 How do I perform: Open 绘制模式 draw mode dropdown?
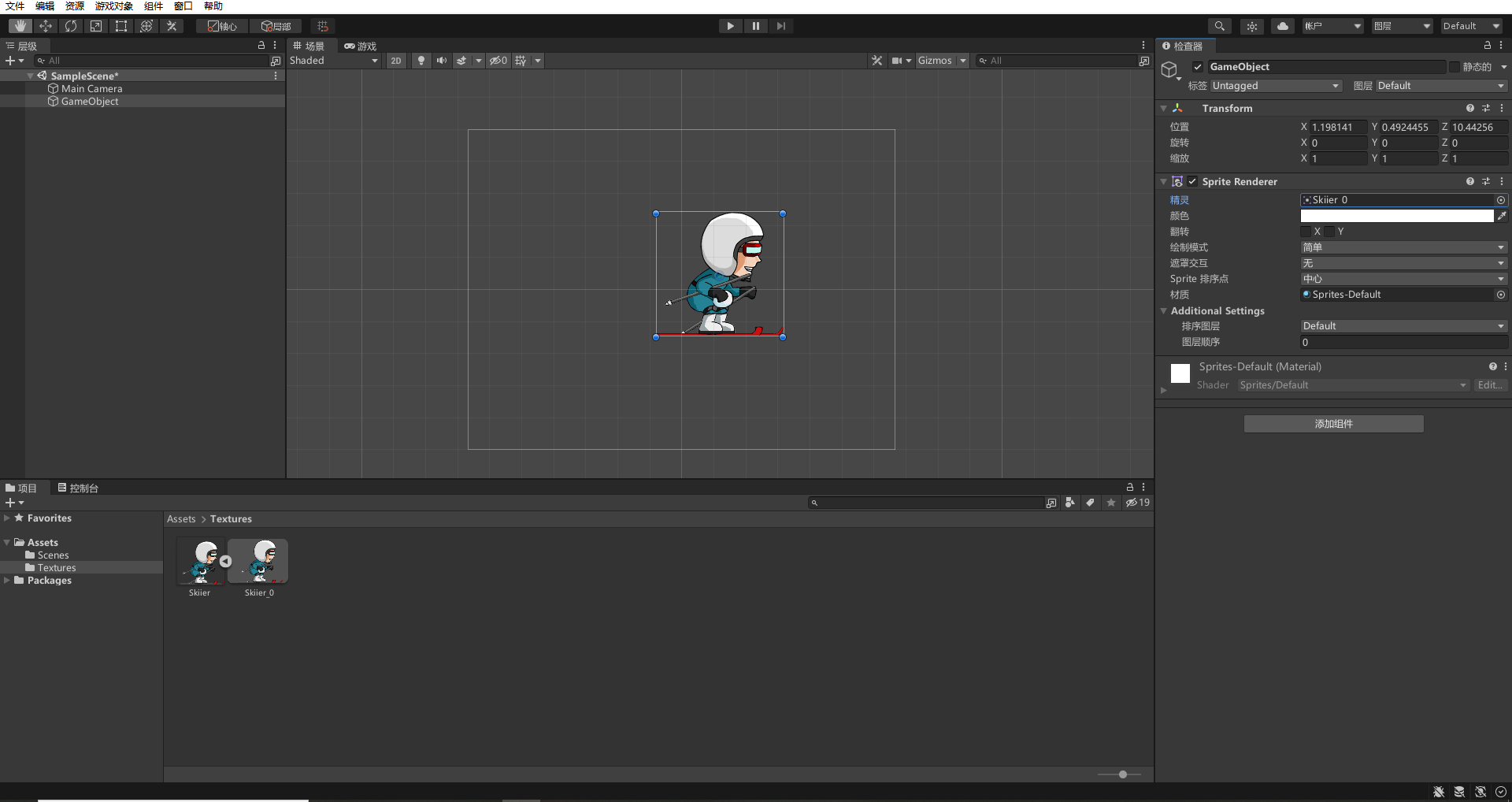1404,247
